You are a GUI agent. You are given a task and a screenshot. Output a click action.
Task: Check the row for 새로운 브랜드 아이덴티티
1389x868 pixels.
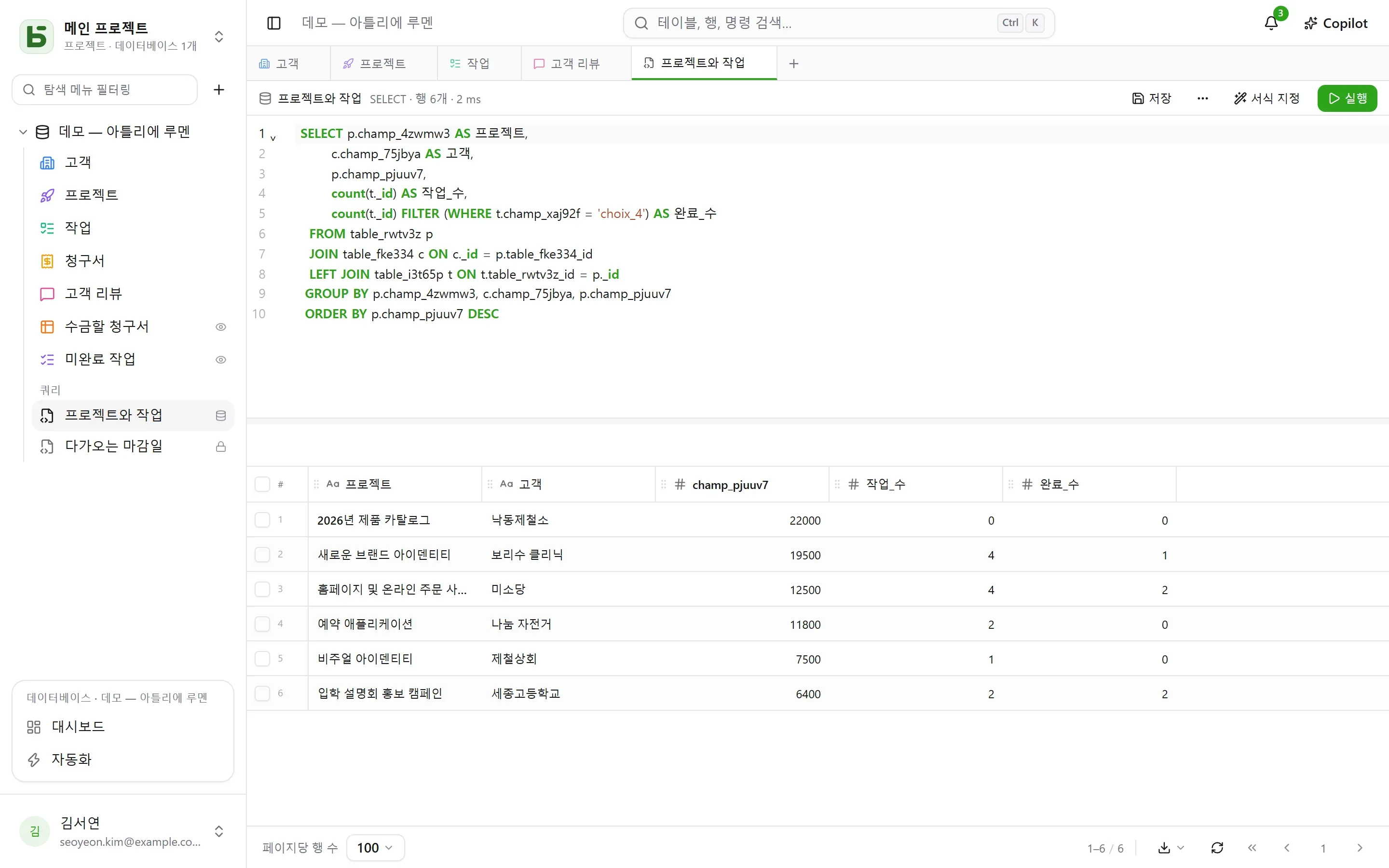click(262, 555)
